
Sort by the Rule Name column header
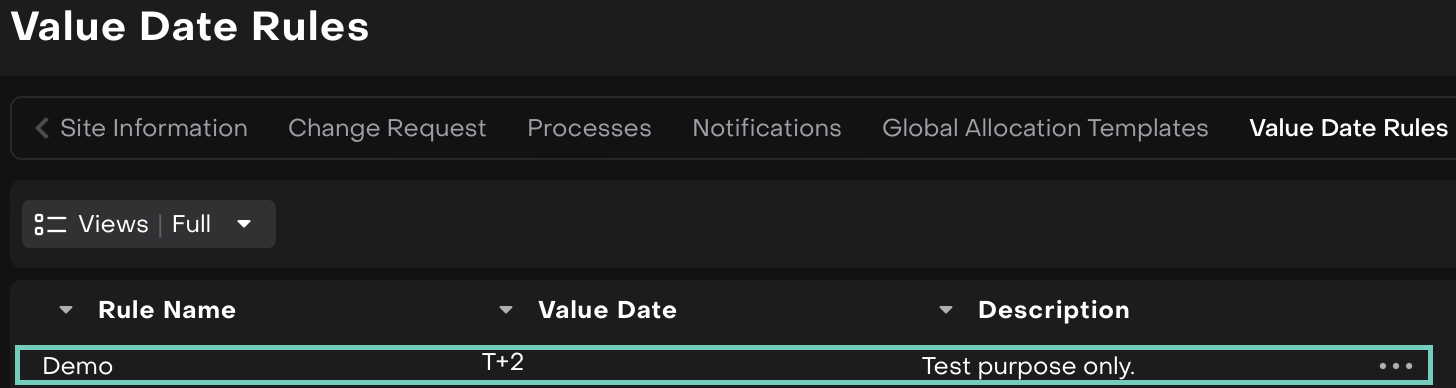[x=167, y=310]
